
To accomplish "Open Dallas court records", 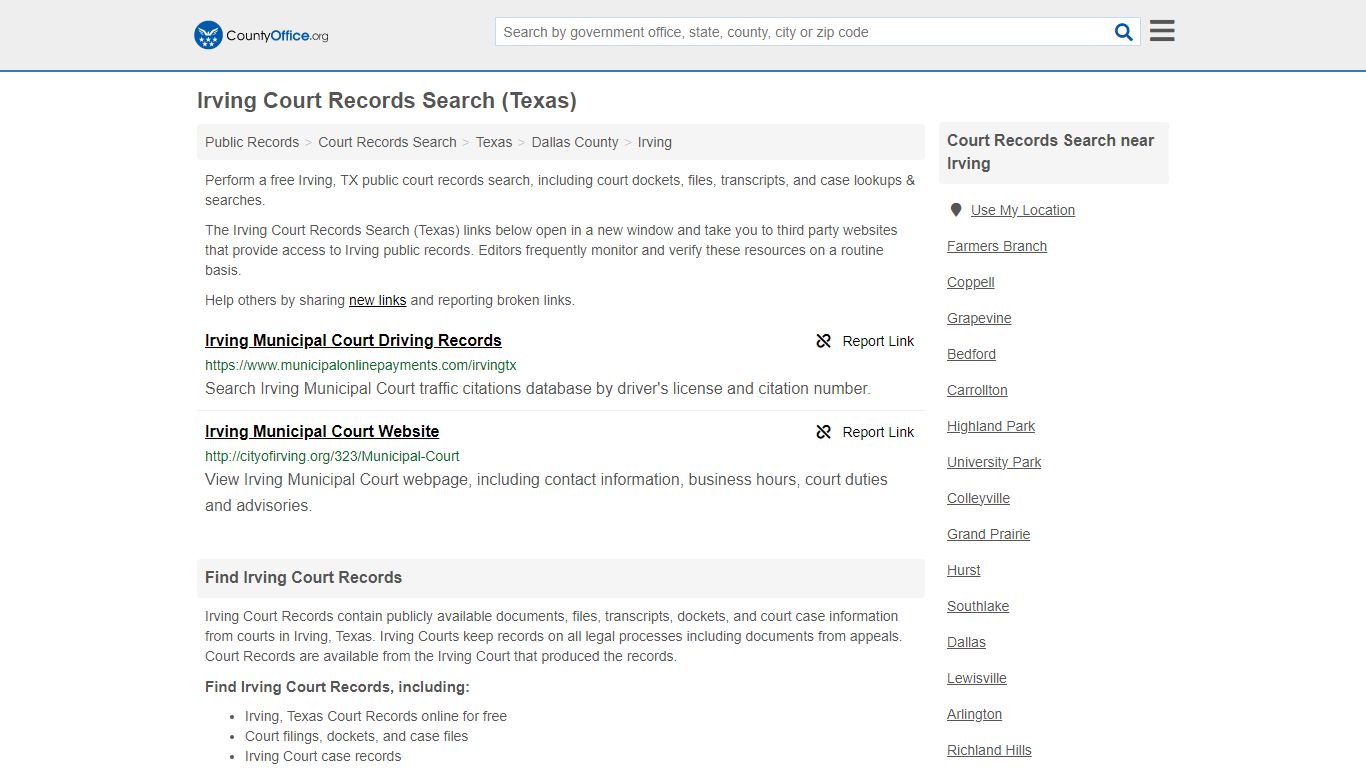I will [966, 642].
